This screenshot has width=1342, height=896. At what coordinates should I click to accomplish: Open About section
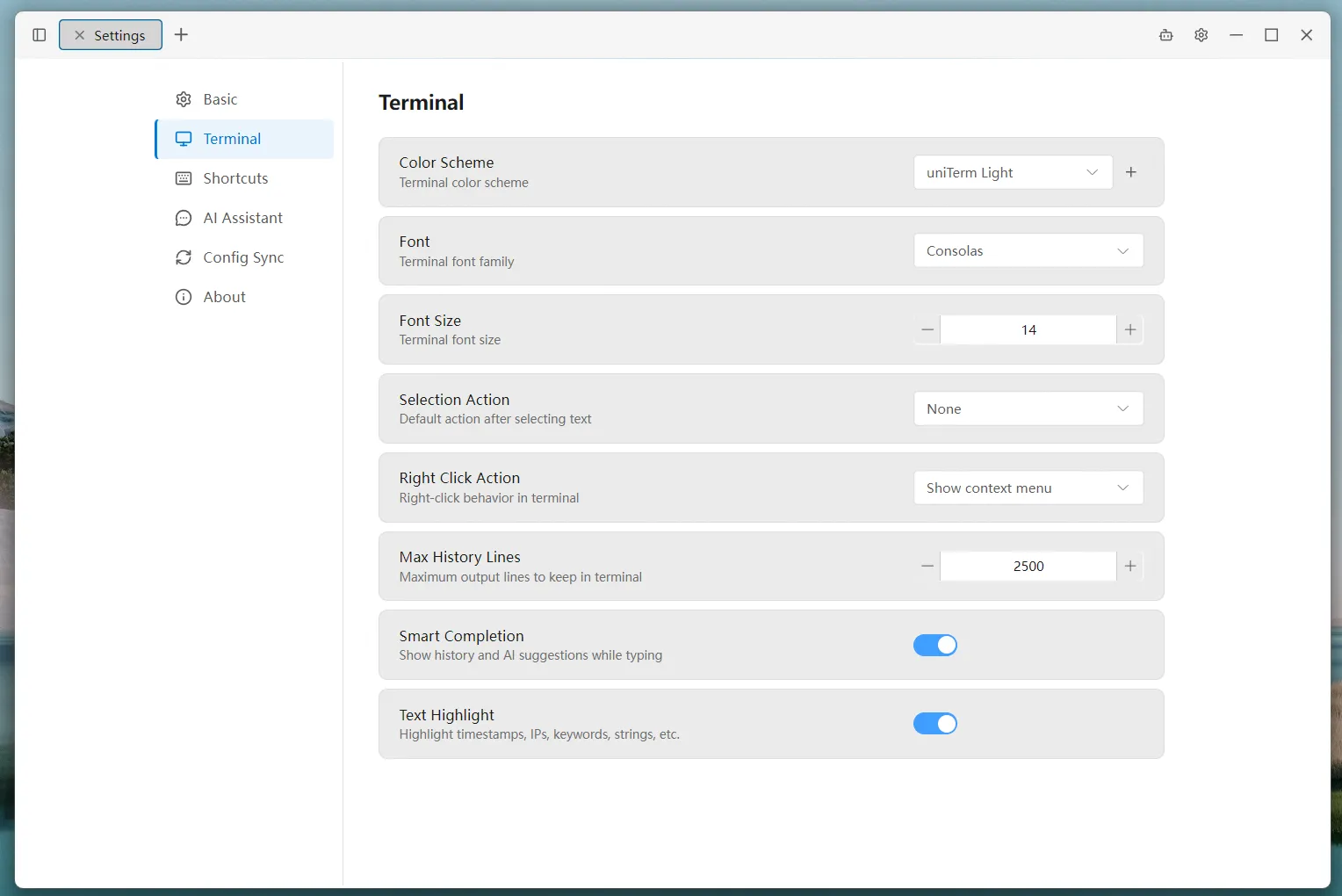(x=244, y=297)
